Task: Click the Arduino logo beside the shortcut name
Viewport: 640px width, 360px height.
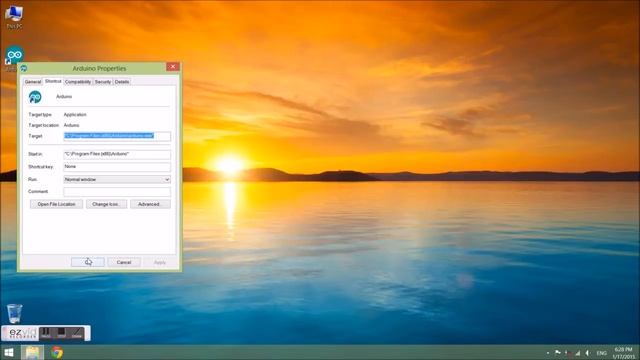Action: pos(35,97)
